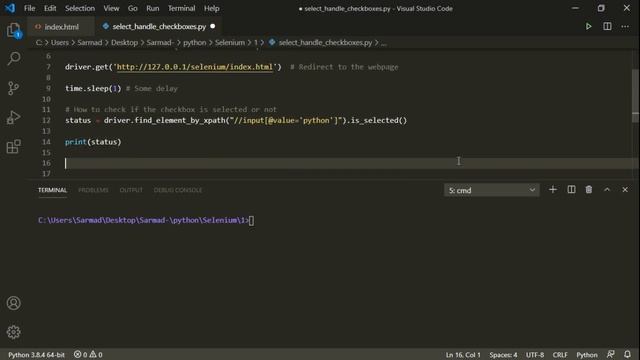Run the Python file with play button
This screenshot has height=360, width=640.
(588, 27)
